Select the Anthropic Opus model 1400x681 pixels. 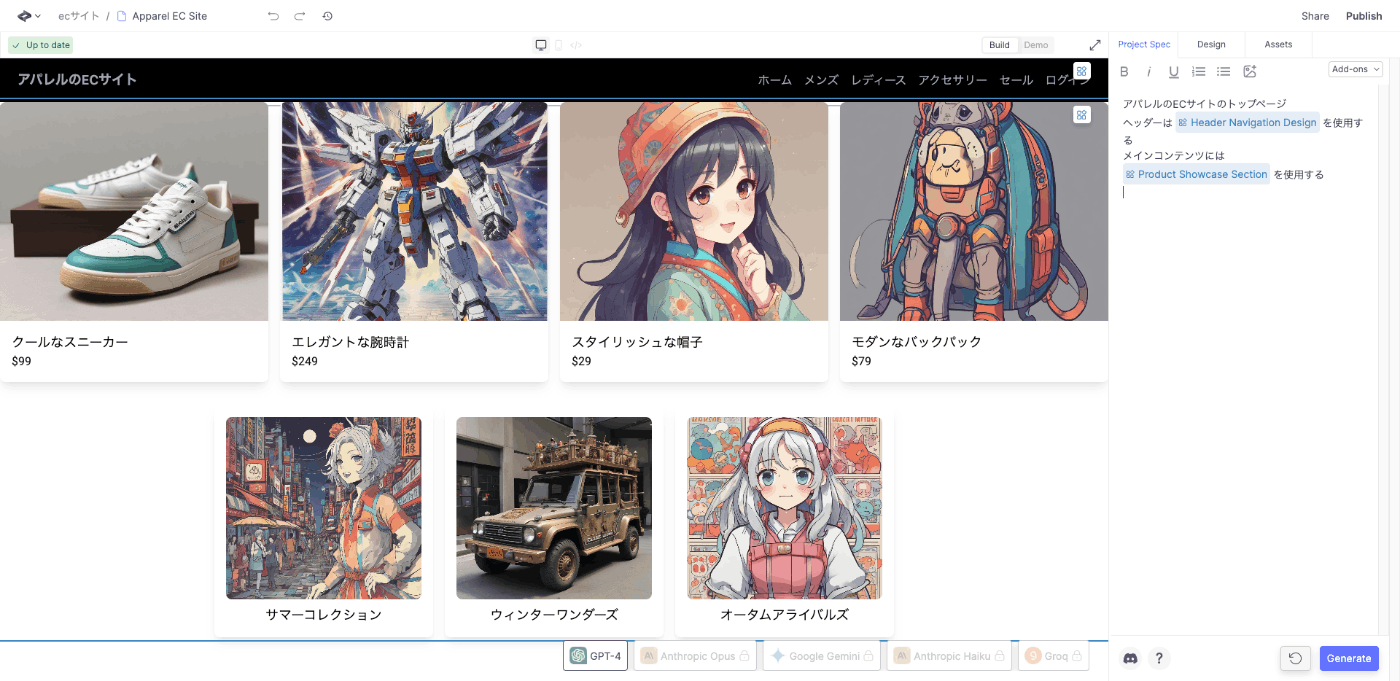[x=695, y=656]
